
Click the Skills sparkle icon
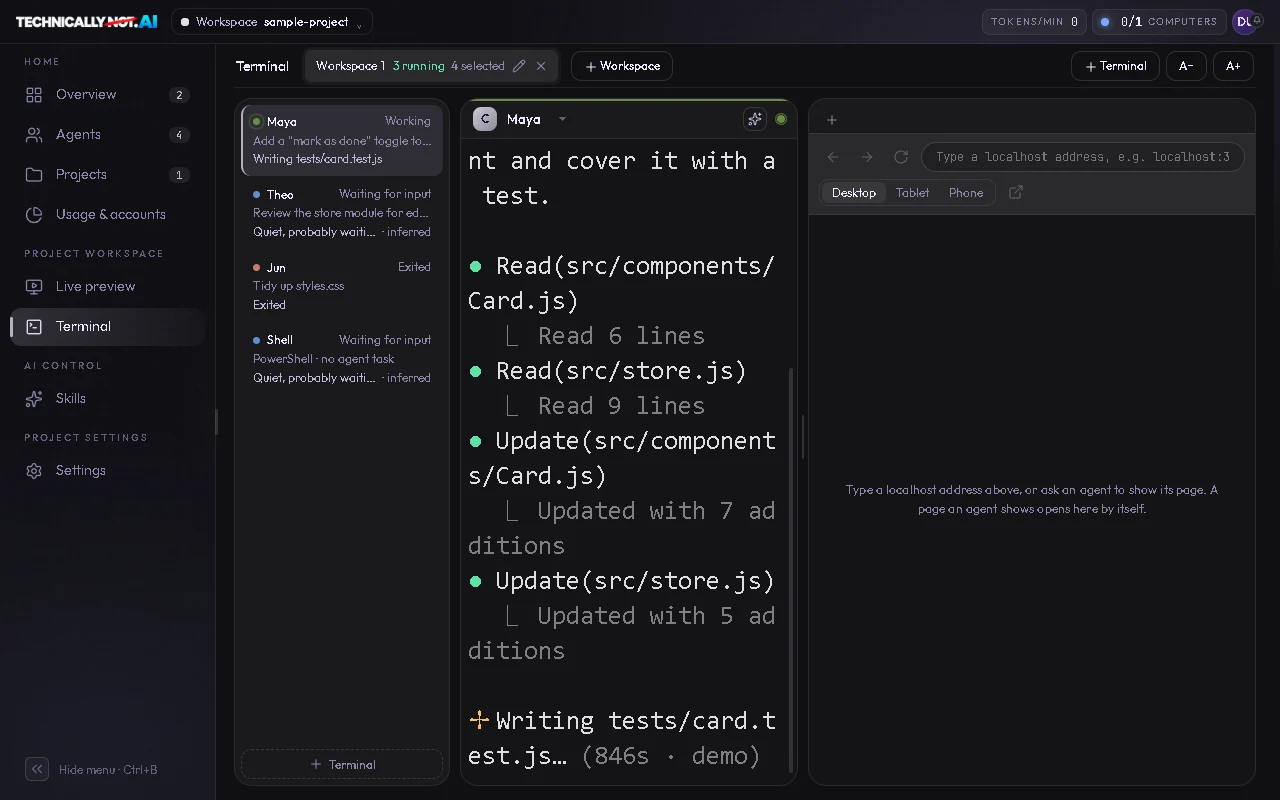coord(34,399)
